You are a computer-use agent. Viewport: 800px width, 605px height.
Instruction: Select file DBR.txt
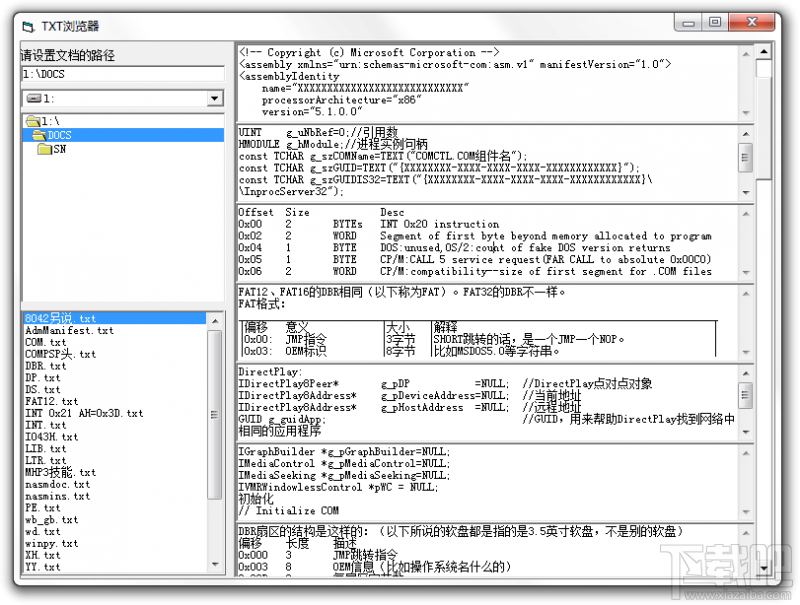pyautogui.click(x=46, y=366)
